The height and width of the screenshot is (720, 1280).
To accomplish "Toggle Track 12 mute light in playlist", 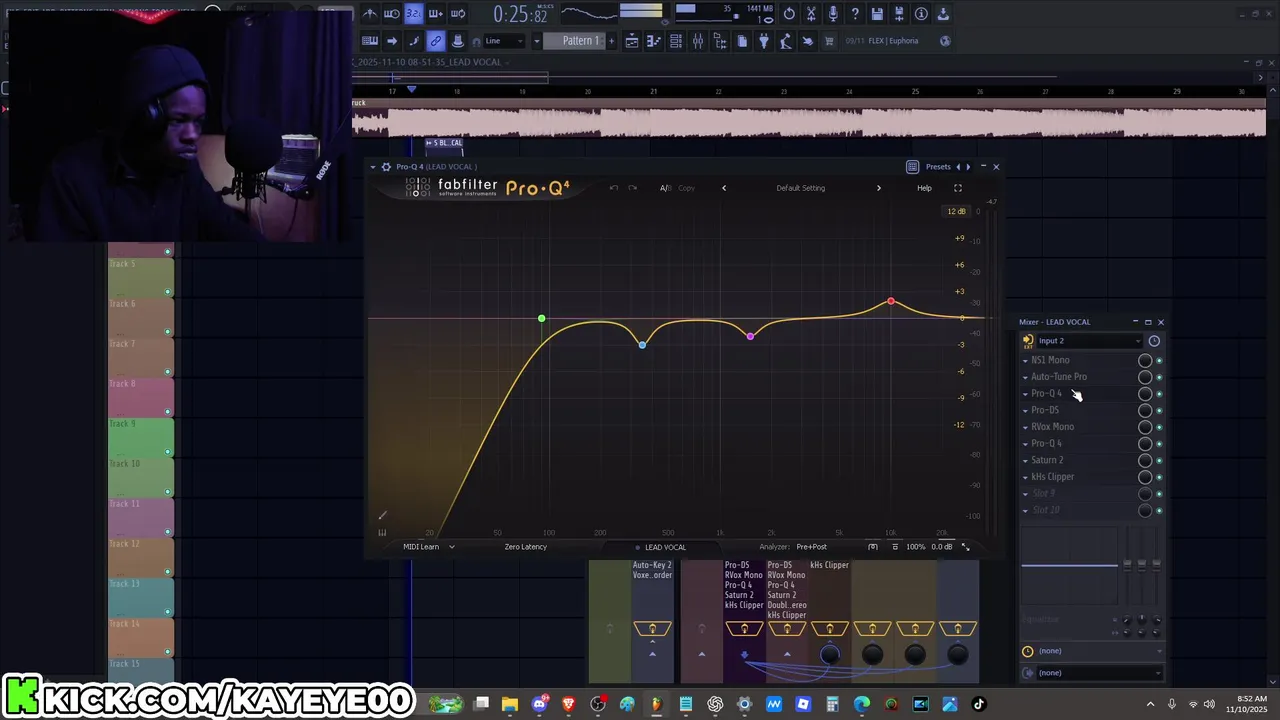I will 167,572.
